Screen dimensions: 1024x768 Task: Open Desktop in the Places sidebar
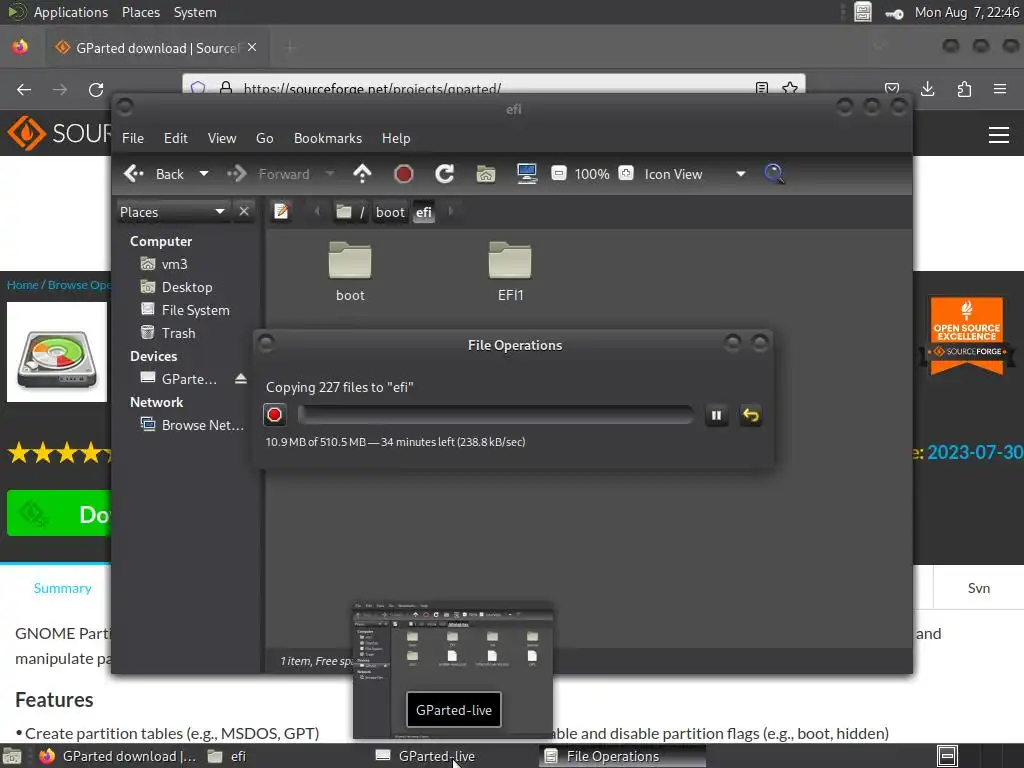click(x=176, y=287)
